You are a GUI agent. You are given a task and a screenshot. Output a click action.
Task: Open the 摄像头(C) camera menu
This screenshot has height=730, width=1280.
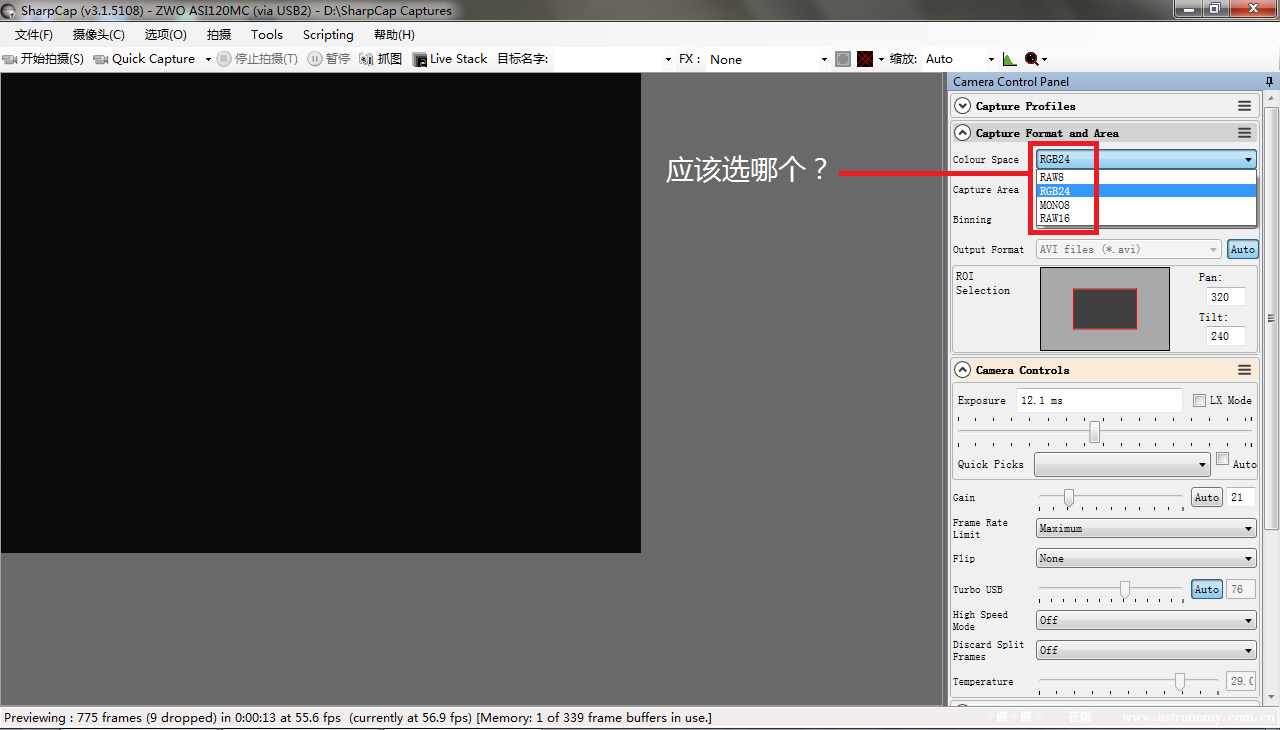(x=98, y=34)
